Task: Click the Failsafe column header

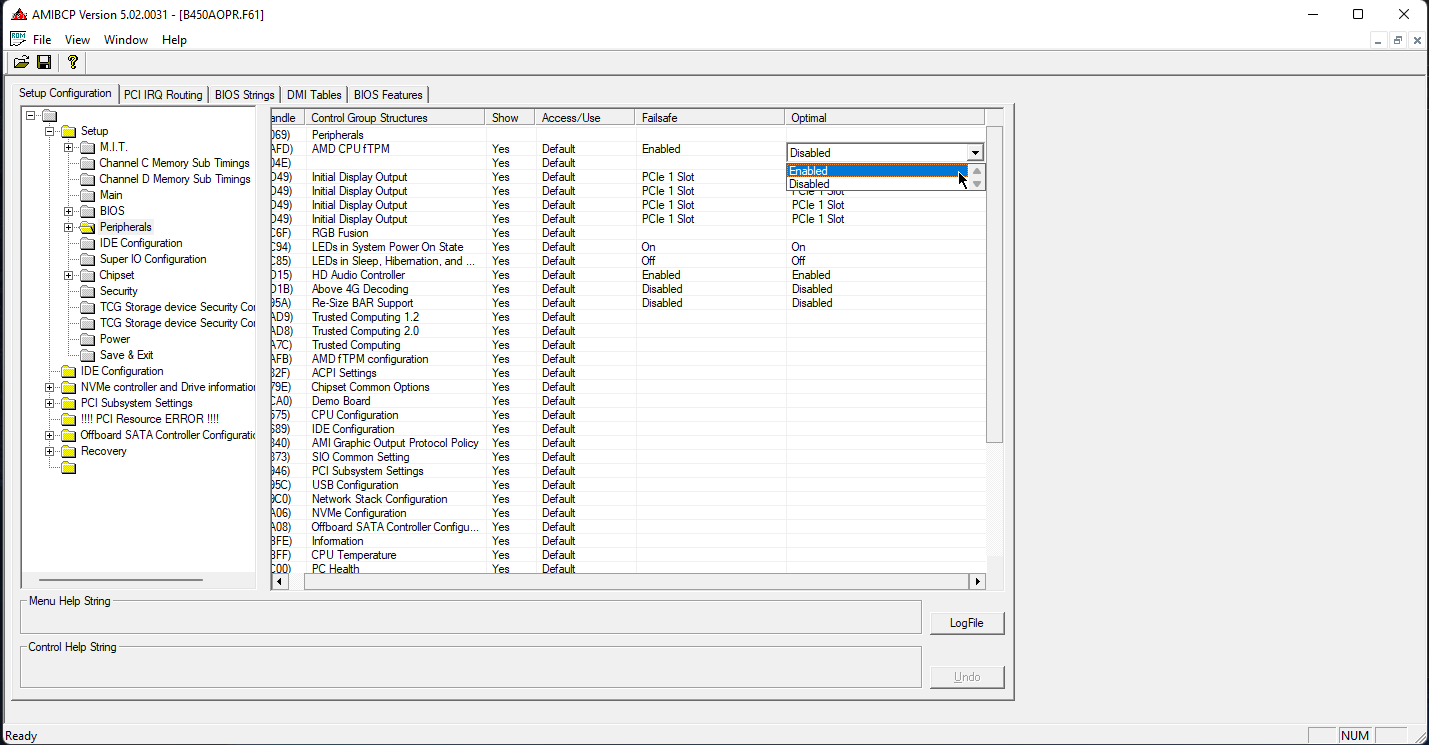Action: (x=710, y=118)
